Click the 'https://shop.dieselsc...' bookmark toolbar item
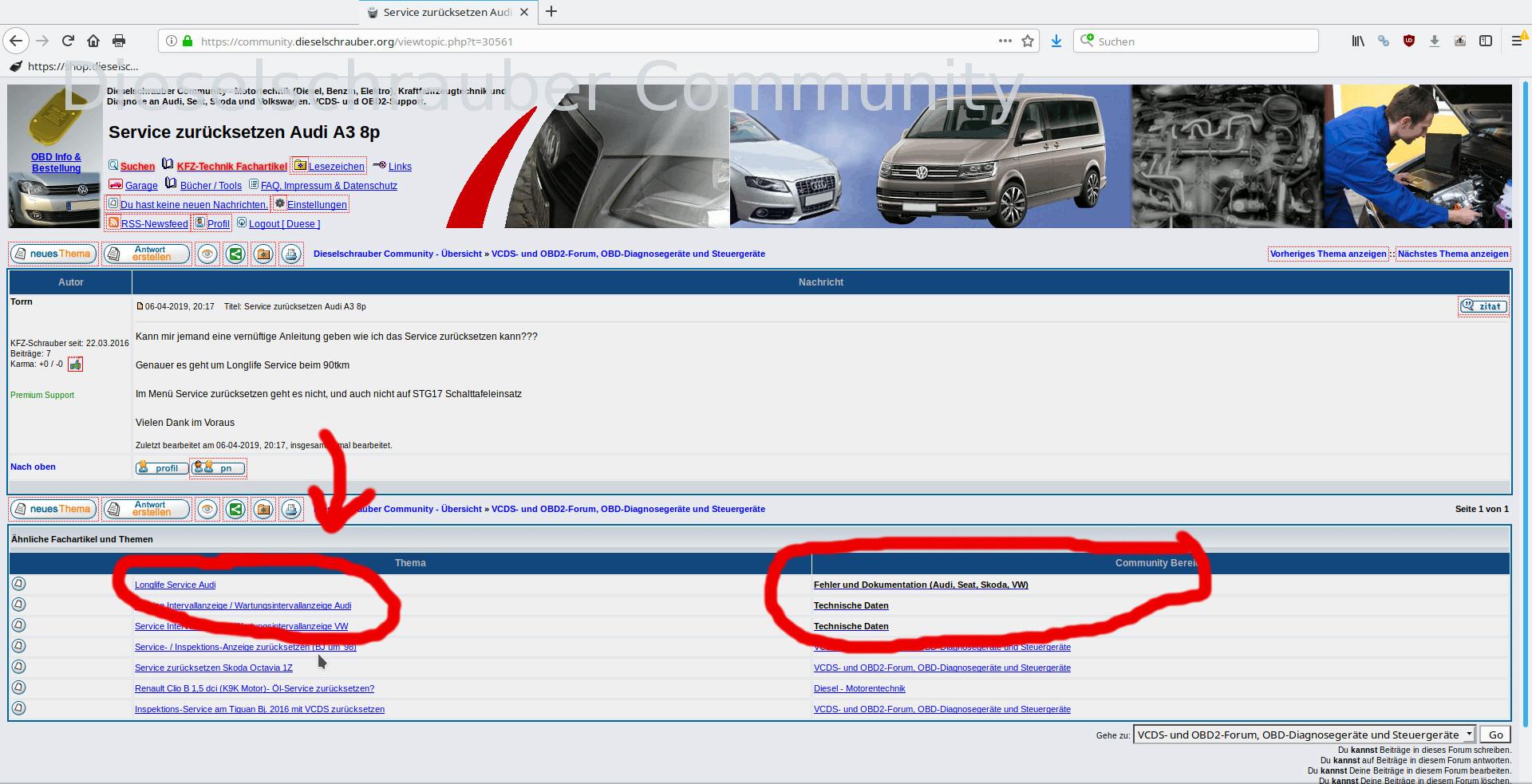Image resolution: width=1532 pixels, height=784 pixels. tap(73, 66)
